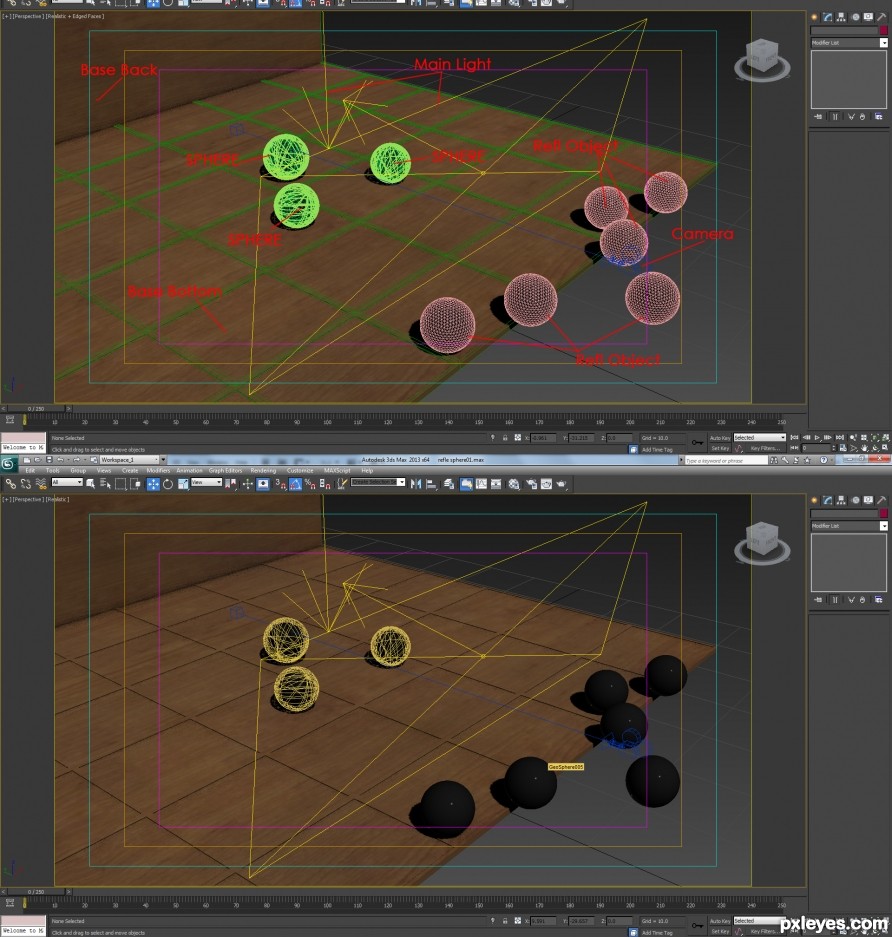The height and width of the screenshot is (937, 892).
Task: Click the Align tool icon
Action: pyautogui.click(x=431, y=483)
